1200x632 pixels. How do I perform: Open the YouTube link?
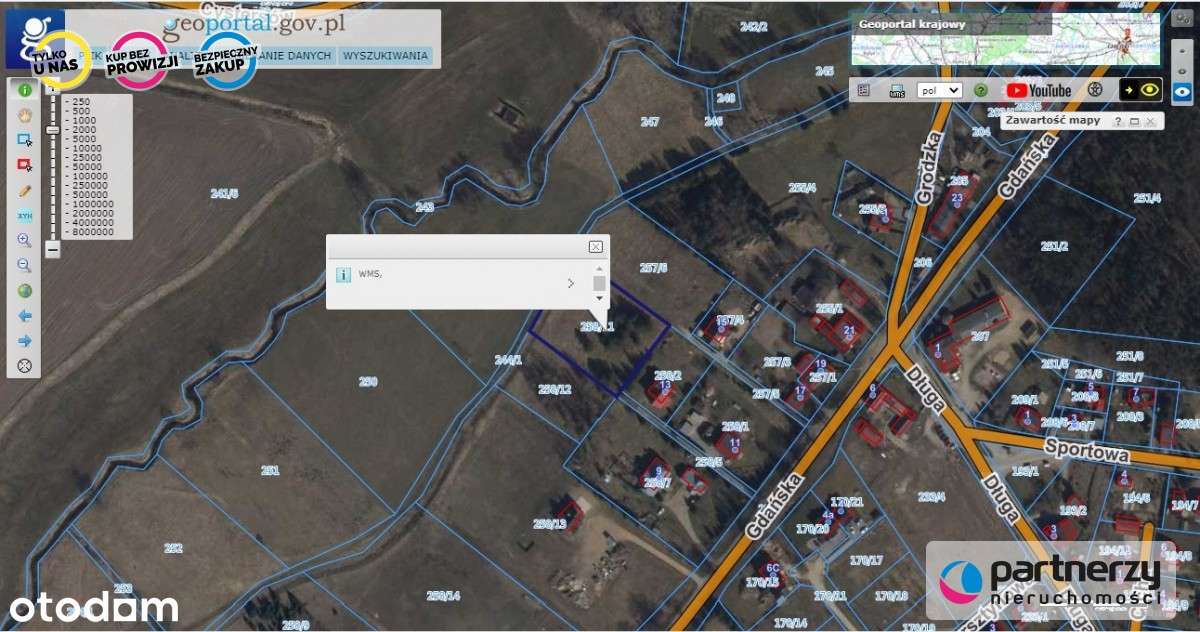(1039, 90)
